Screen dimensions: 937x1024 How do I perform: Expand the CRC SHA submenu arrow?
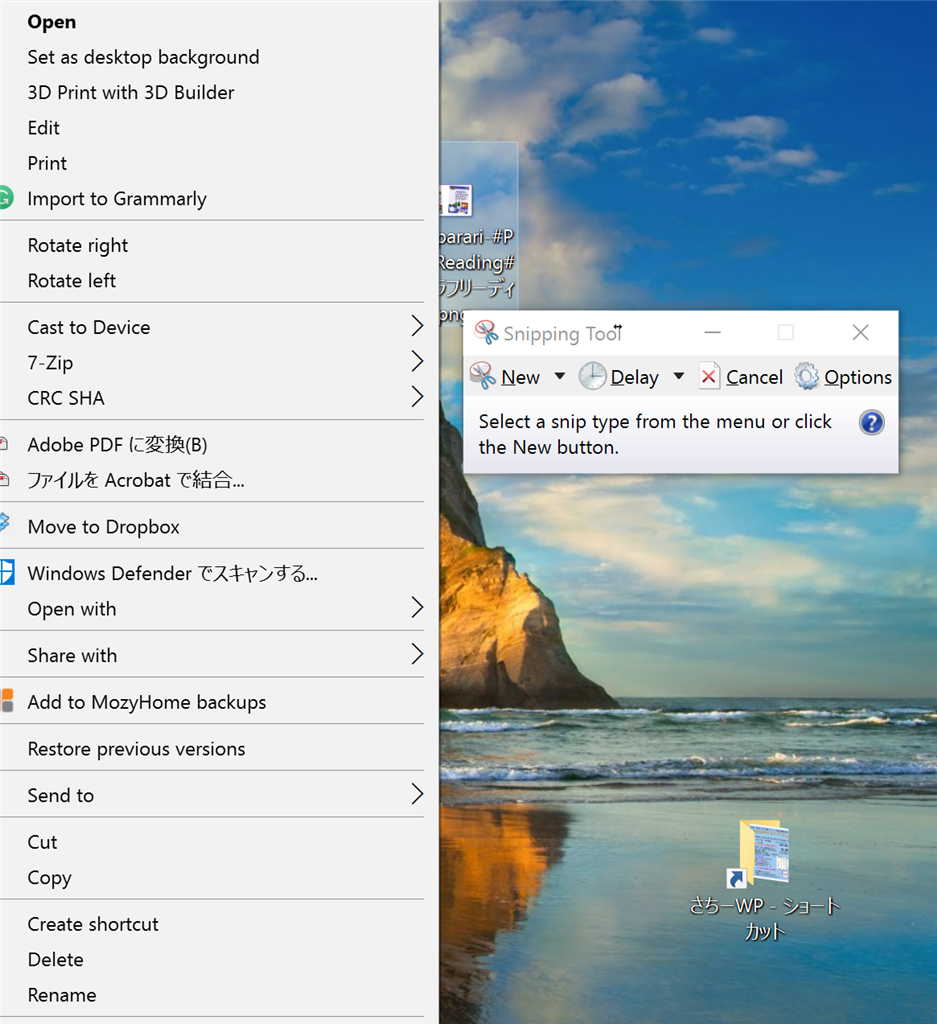click(x=417, y=396)
